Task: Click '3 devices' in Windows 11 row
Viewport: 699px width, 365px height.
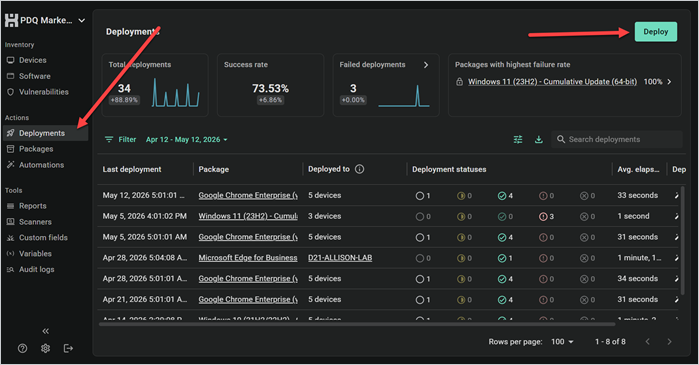Action: pos(325,216)
